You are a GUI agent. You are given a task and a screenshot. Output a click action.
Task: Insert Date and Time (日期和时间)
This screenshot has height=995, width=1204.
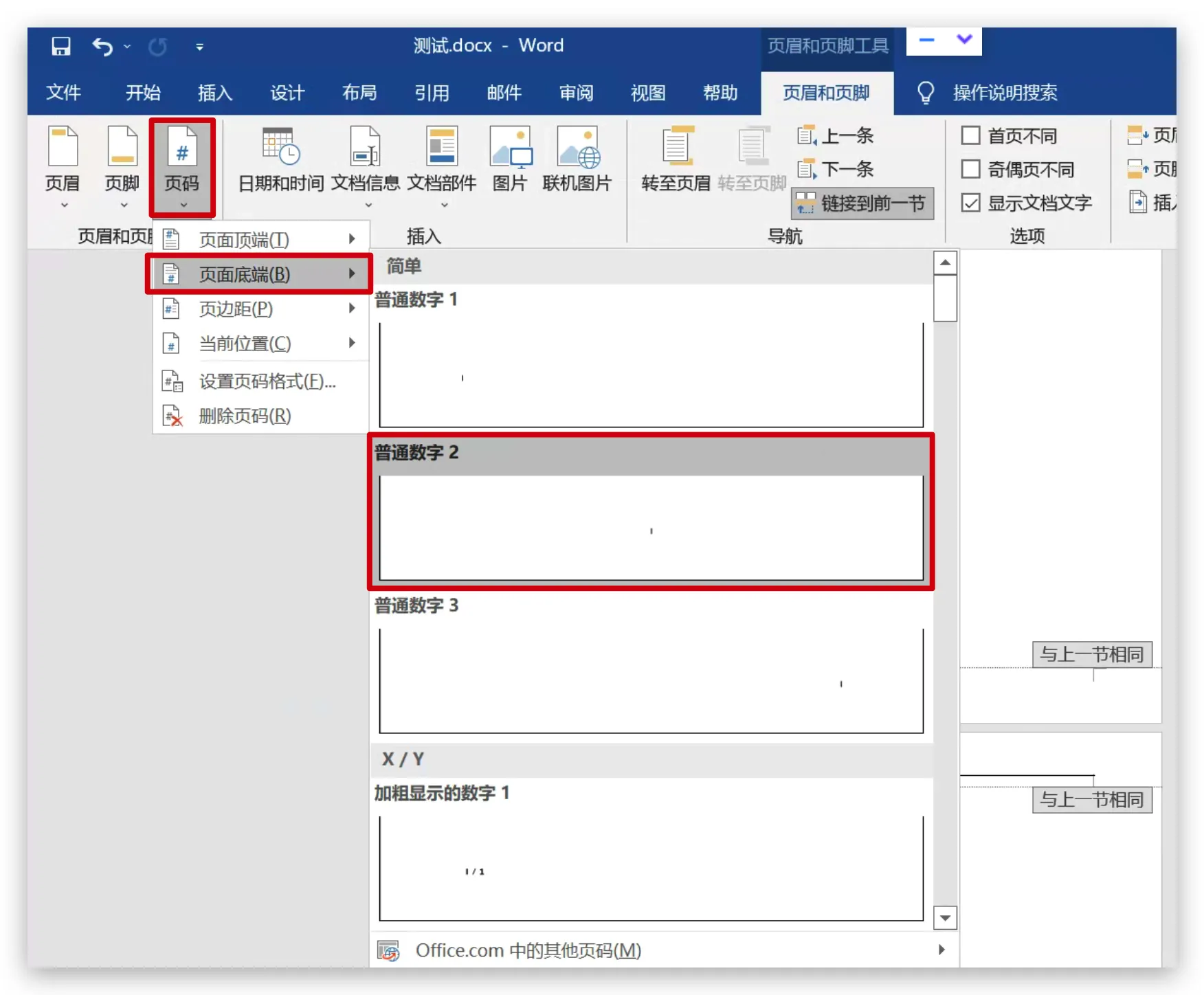click(280, 159)
